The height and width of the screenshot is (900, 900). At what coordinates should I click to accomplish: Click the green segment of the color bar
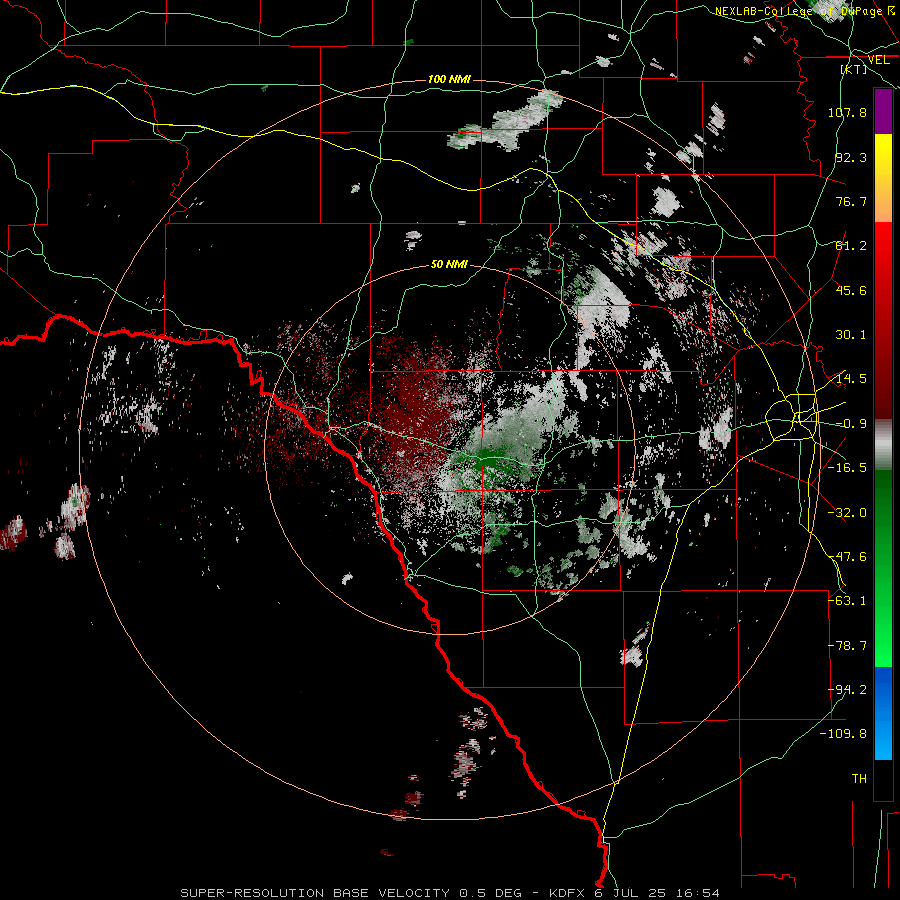click(x=883, y=568)
